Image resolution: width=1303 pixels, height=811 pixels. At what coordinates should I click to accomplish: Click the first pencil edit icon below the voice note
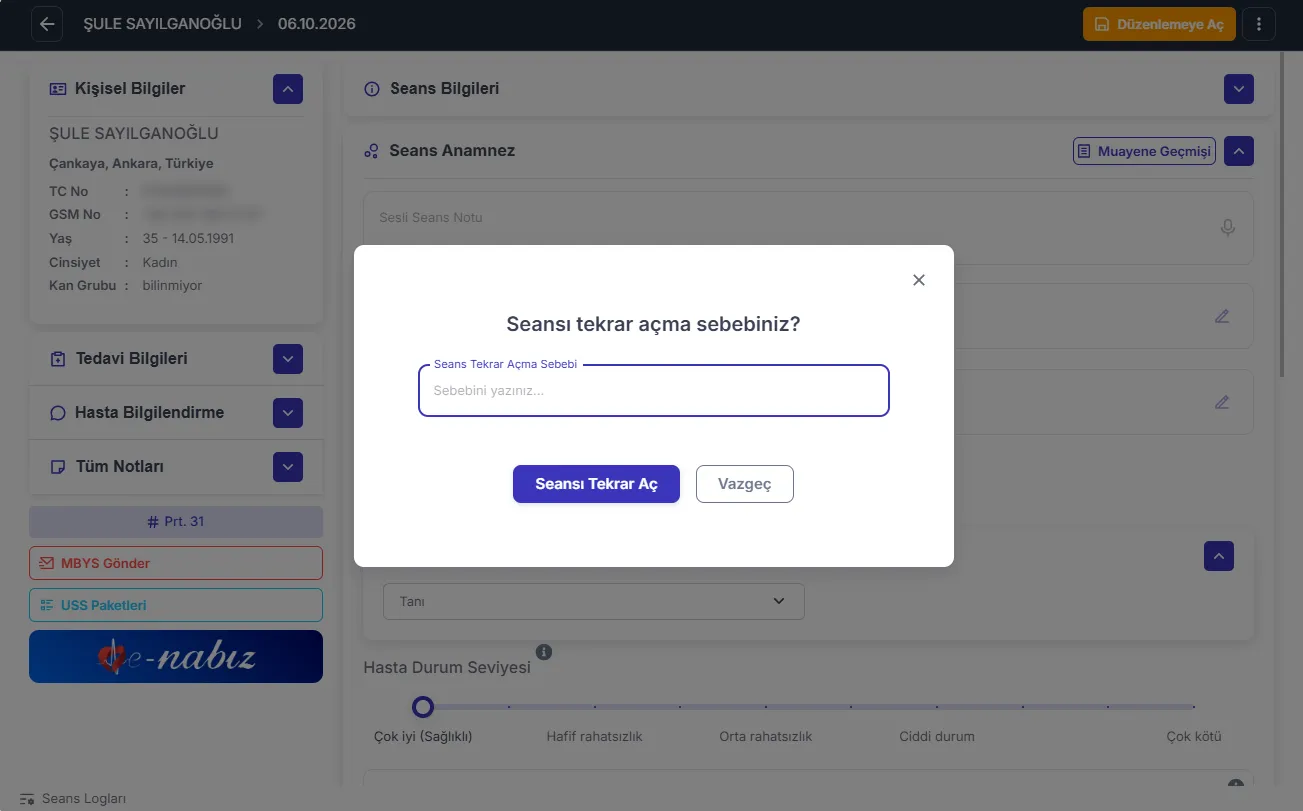point(1221,316)
